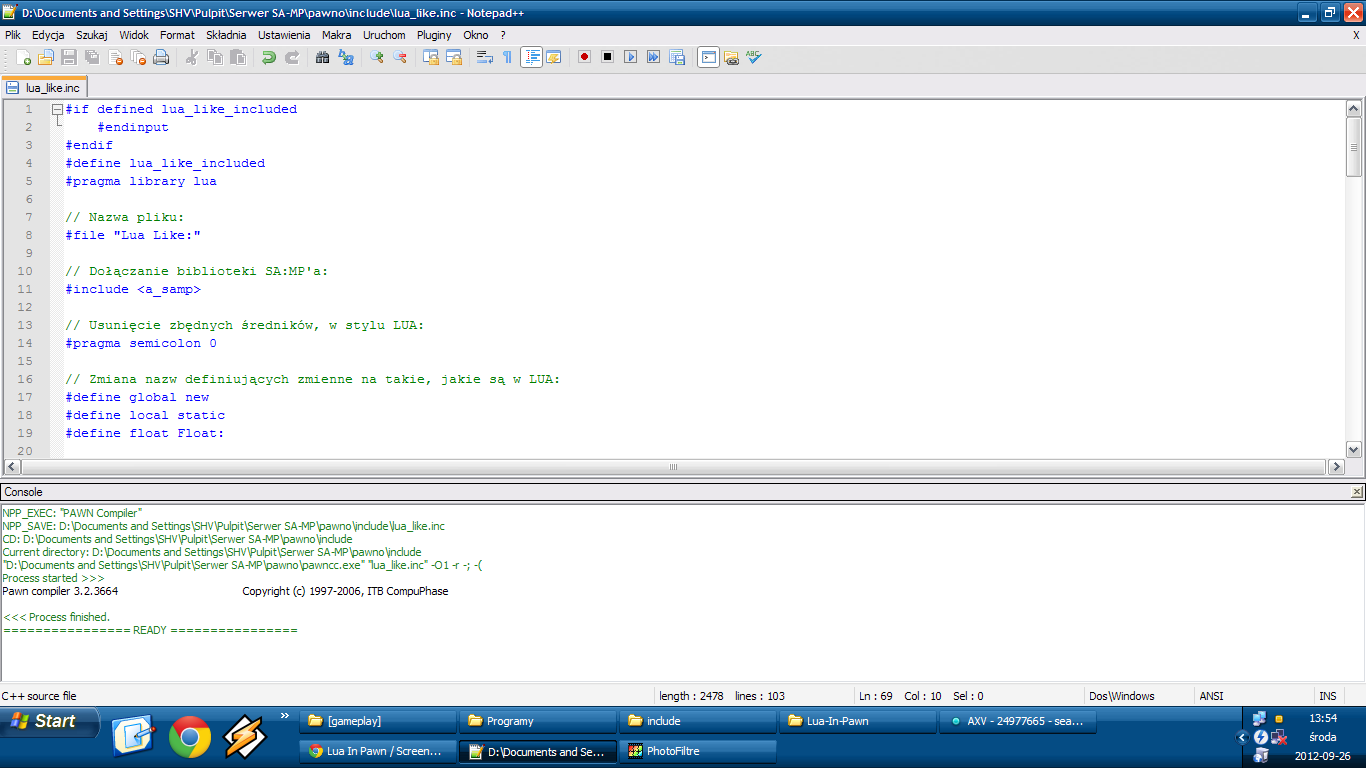Open the Pluginy menu
This screenshot has width=1366, height=768.
[434, 35]
